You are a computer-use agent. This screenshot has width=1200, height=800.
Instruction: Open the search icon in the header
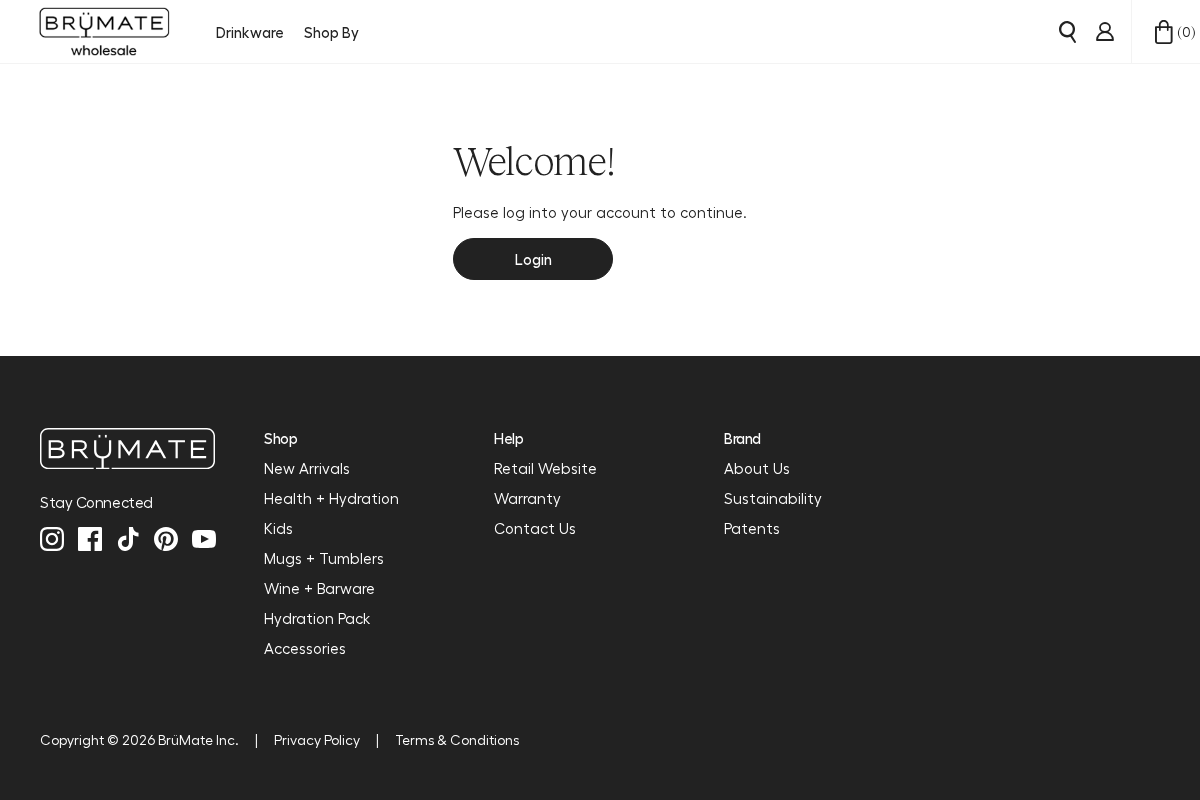[1067, 31]
